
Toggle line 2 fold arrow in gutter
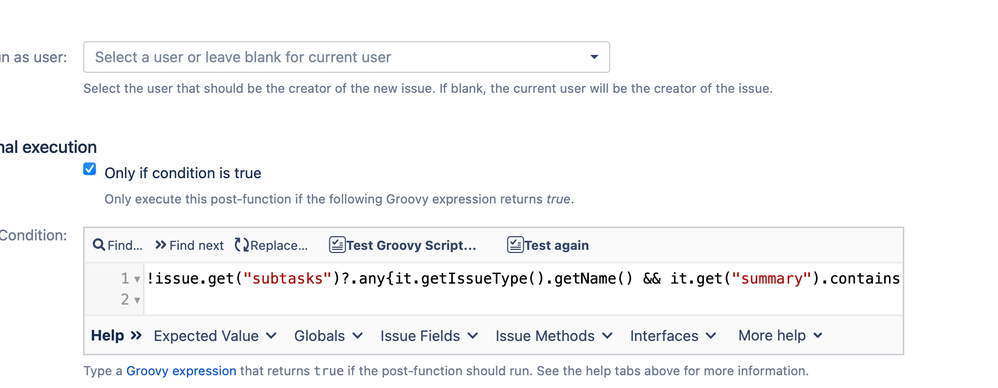pyautogui.click(x=137, y=300)
